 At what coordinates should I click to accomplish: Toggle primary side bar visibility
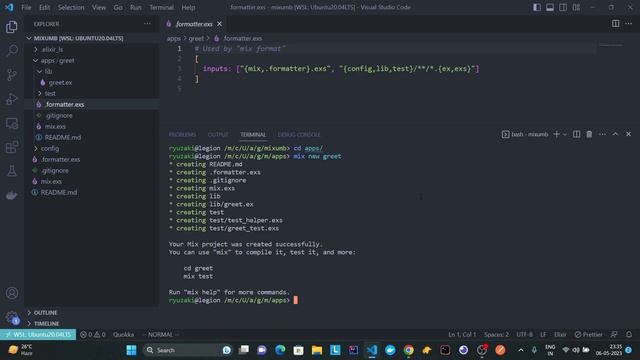pos(537,7)
